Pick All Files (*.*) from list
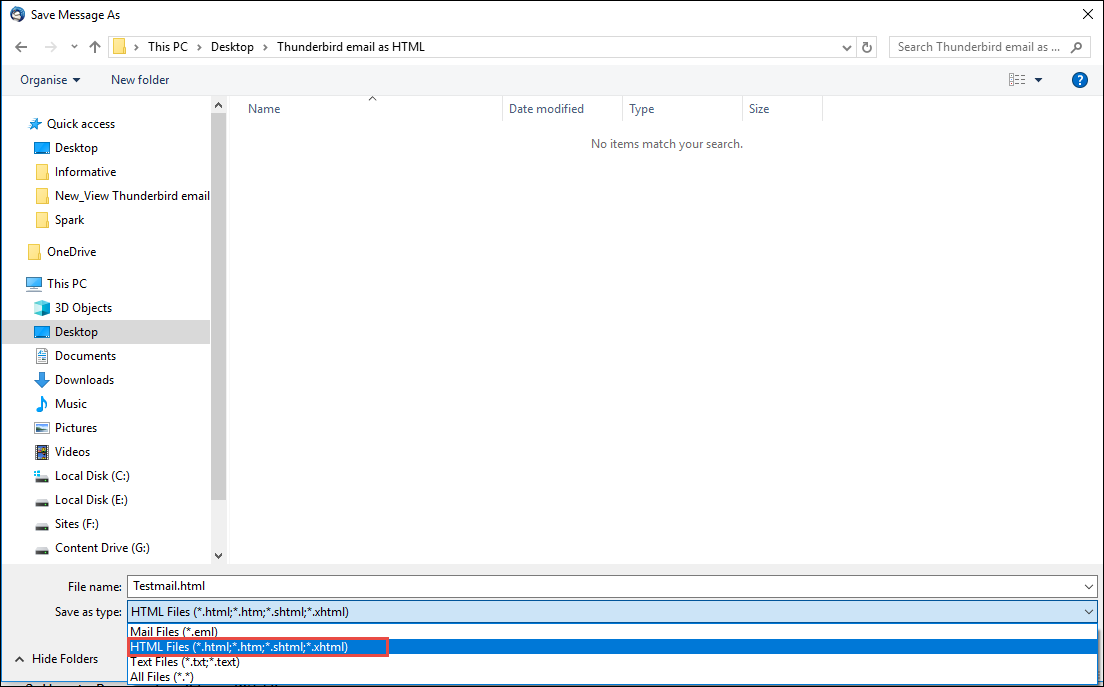The width and height of the screenshot is (1104, 687). point(162,677)
